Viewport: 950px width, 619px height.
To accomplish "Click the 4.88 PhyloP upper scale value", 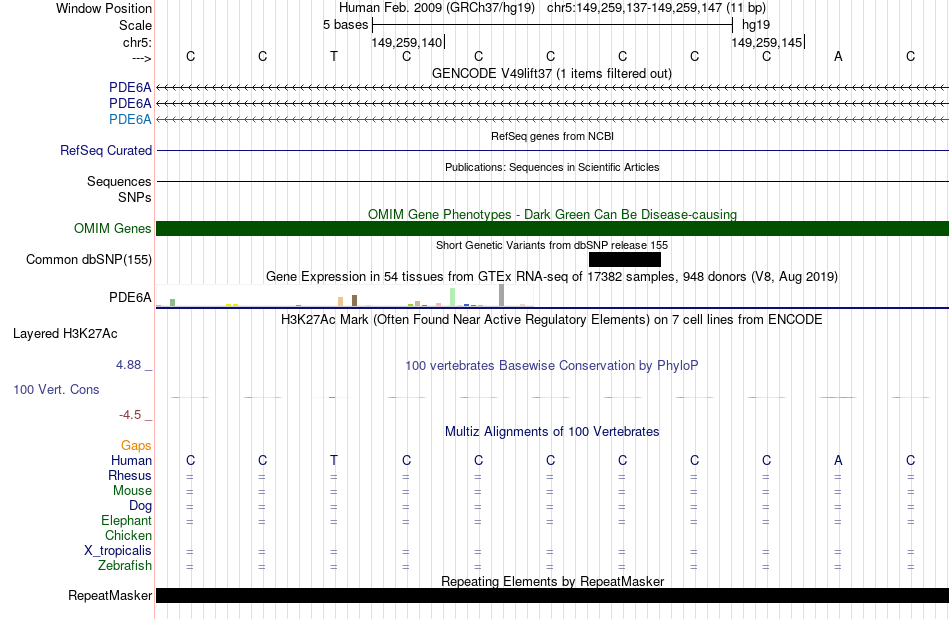I will tap(128, 365).
